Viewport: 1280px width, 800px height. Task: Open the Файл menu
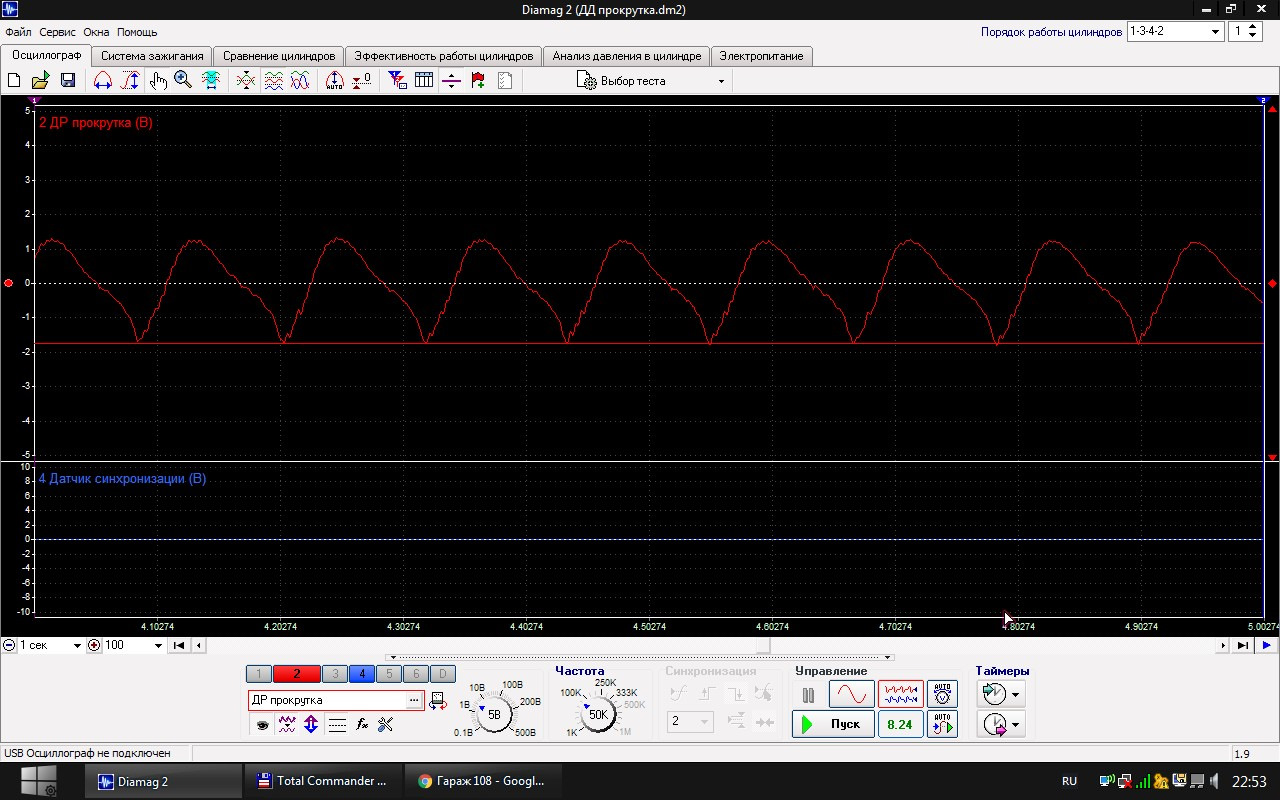click(18, 32)
